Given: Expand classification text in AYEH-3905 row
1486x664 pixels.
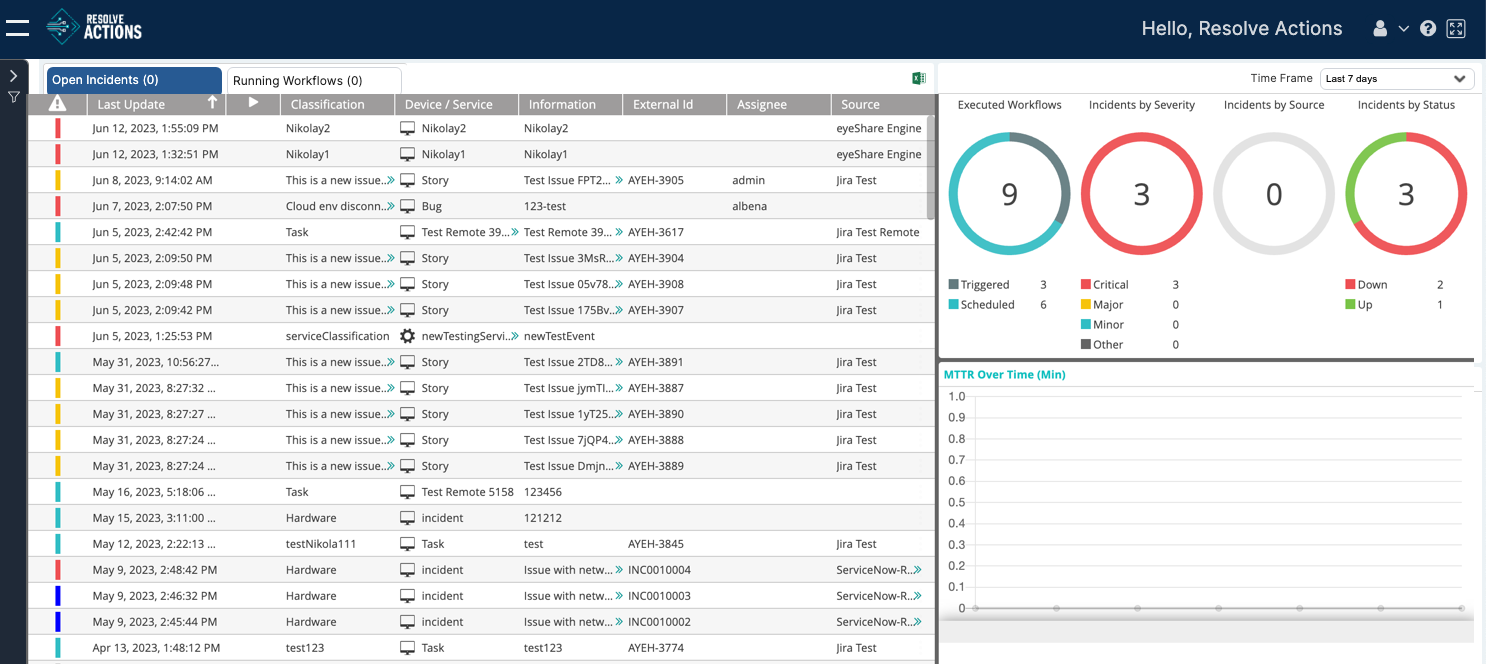Looking at the screenshot, I should coord(390,180).
